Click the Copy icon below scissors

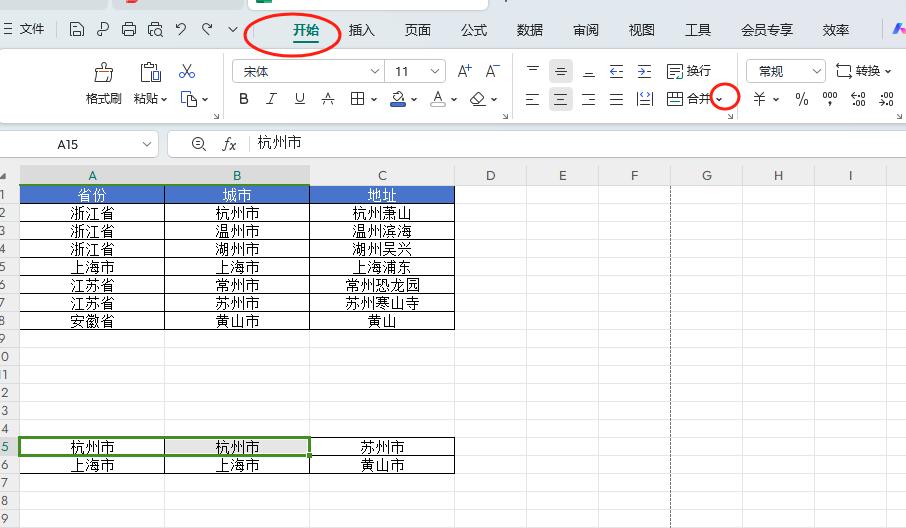pyautogui.click(x=188, y=99)
